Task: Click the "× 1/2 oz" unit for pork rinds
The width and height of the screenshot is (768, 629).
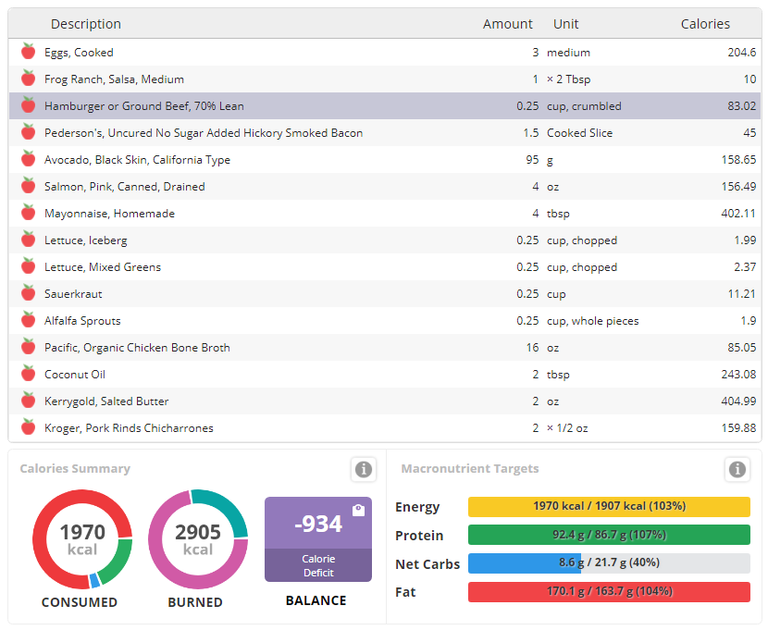Action: click(567, 428)
